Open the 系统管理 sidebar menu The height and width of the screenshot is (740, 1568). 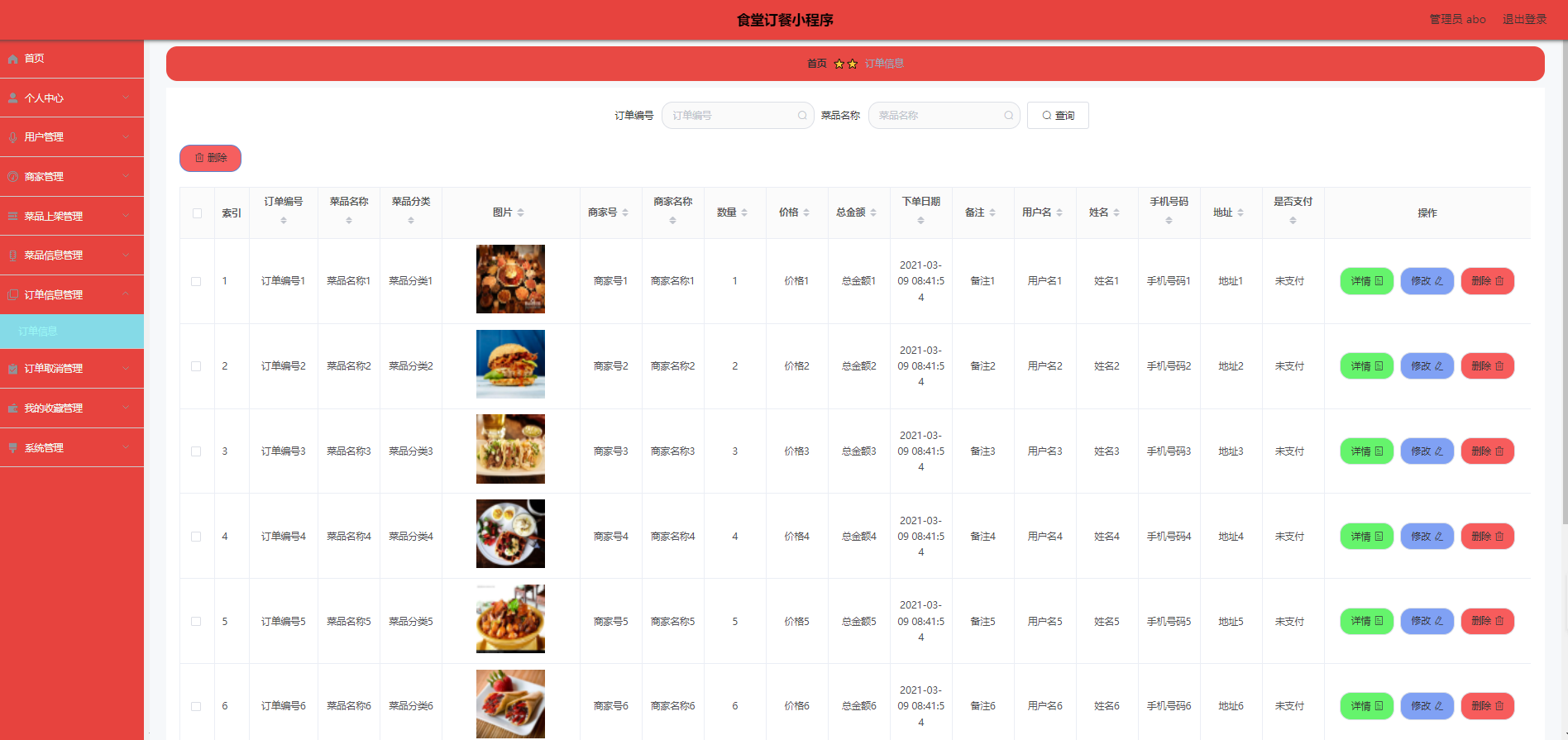tap(72, 447)
